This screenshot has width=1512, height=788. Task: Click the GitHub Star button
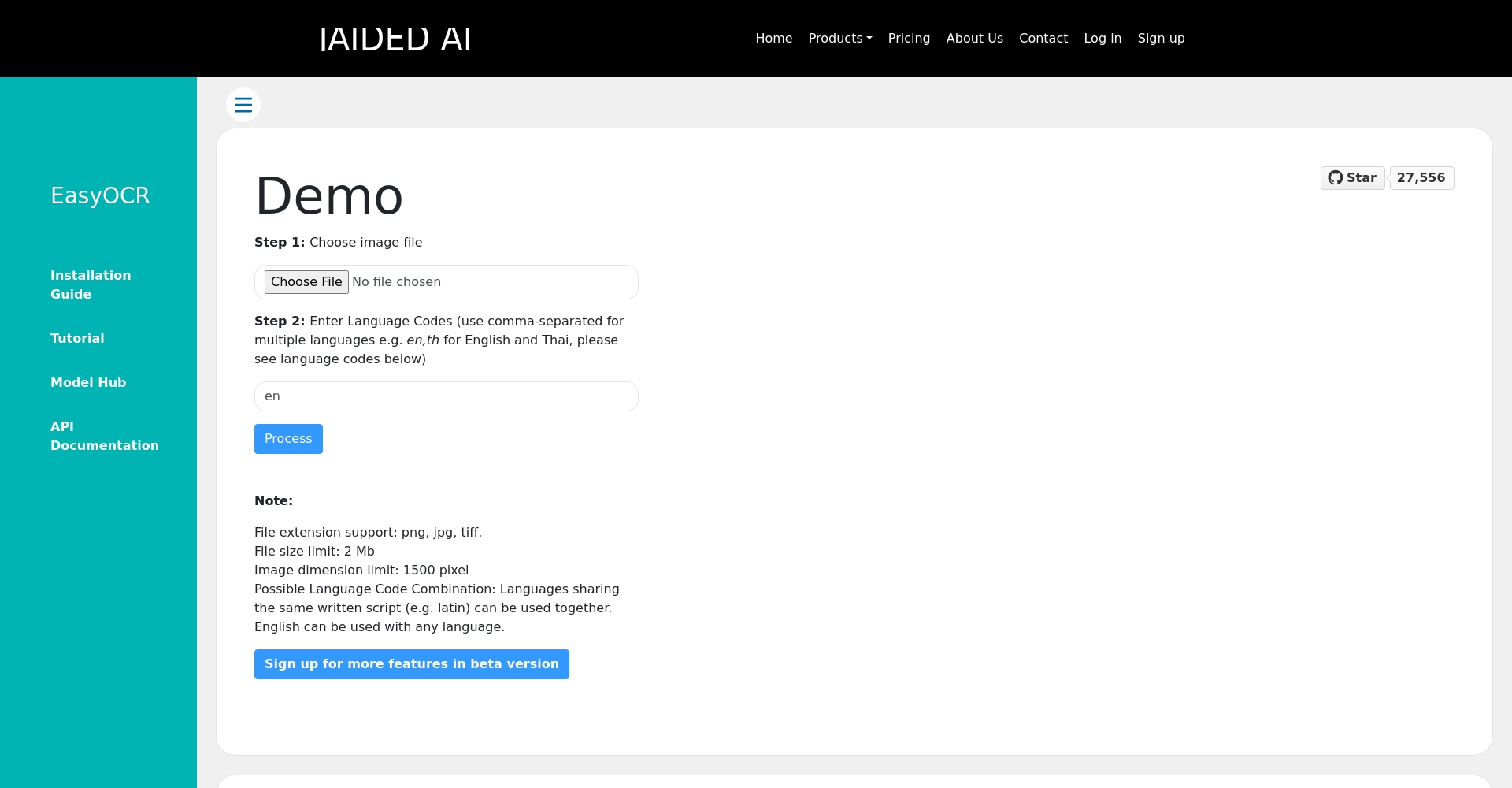1352,178
